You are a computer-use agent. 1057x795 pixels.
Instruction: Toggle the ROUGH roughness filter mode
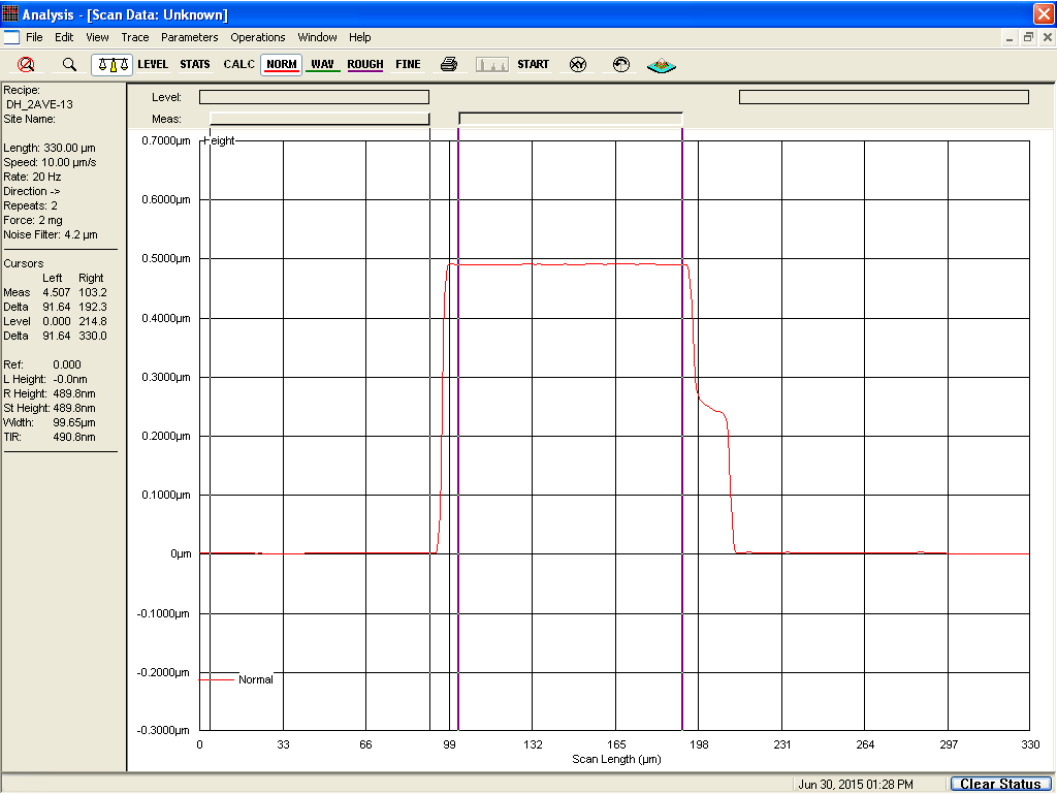[x=364, y=64]
